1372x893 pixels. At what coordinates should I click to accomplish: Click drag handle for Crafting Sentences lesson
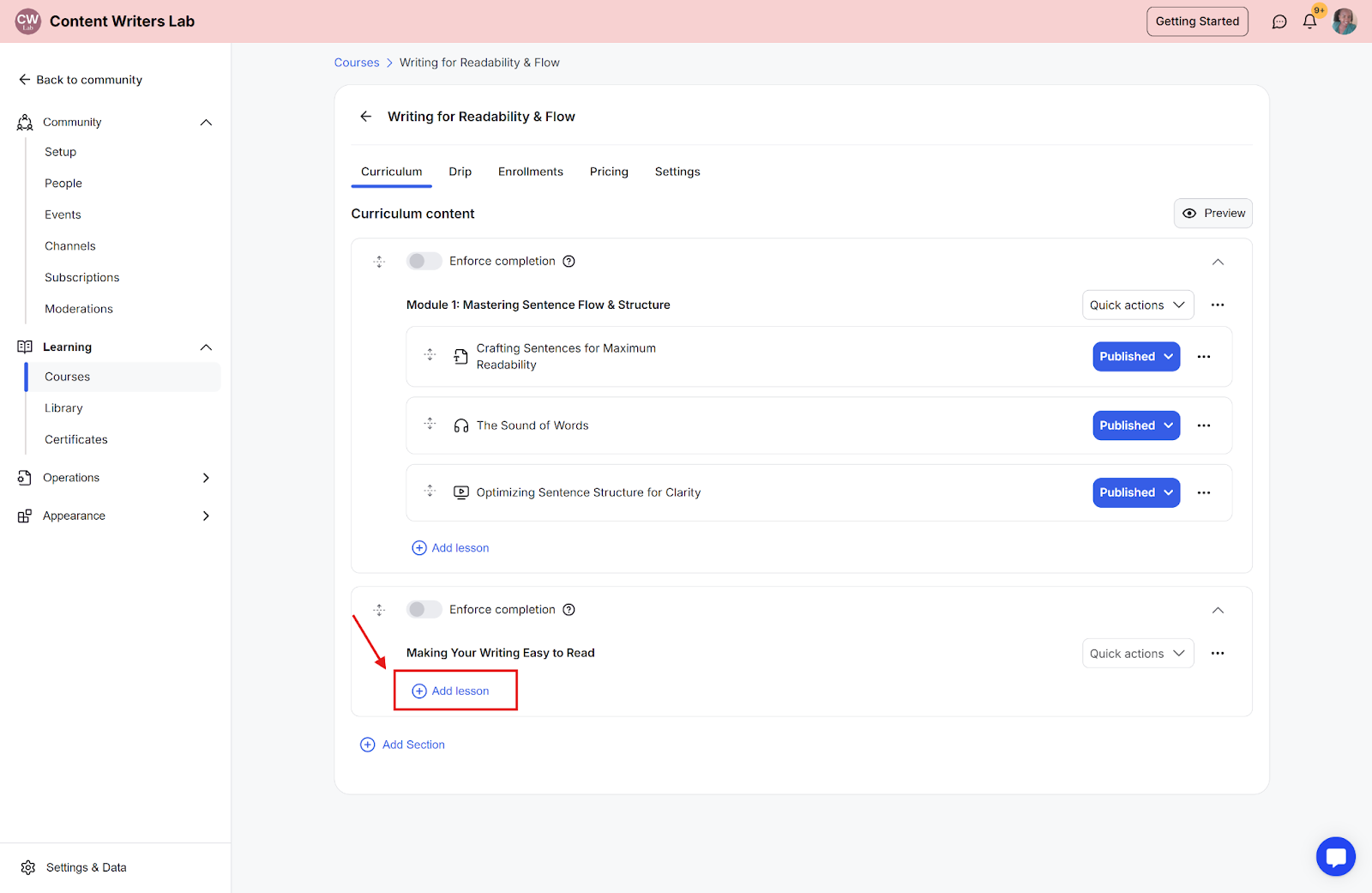tap(430, 354)
